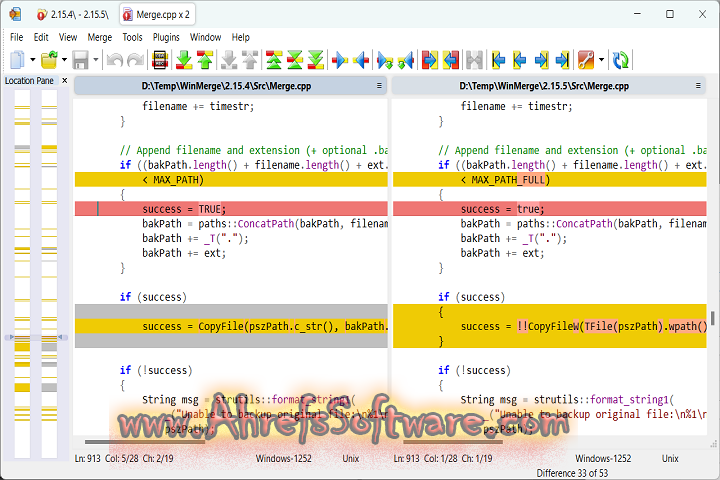Expand the Open folder dropdown arrow
The image size is (720, 480).
(64, 60)
